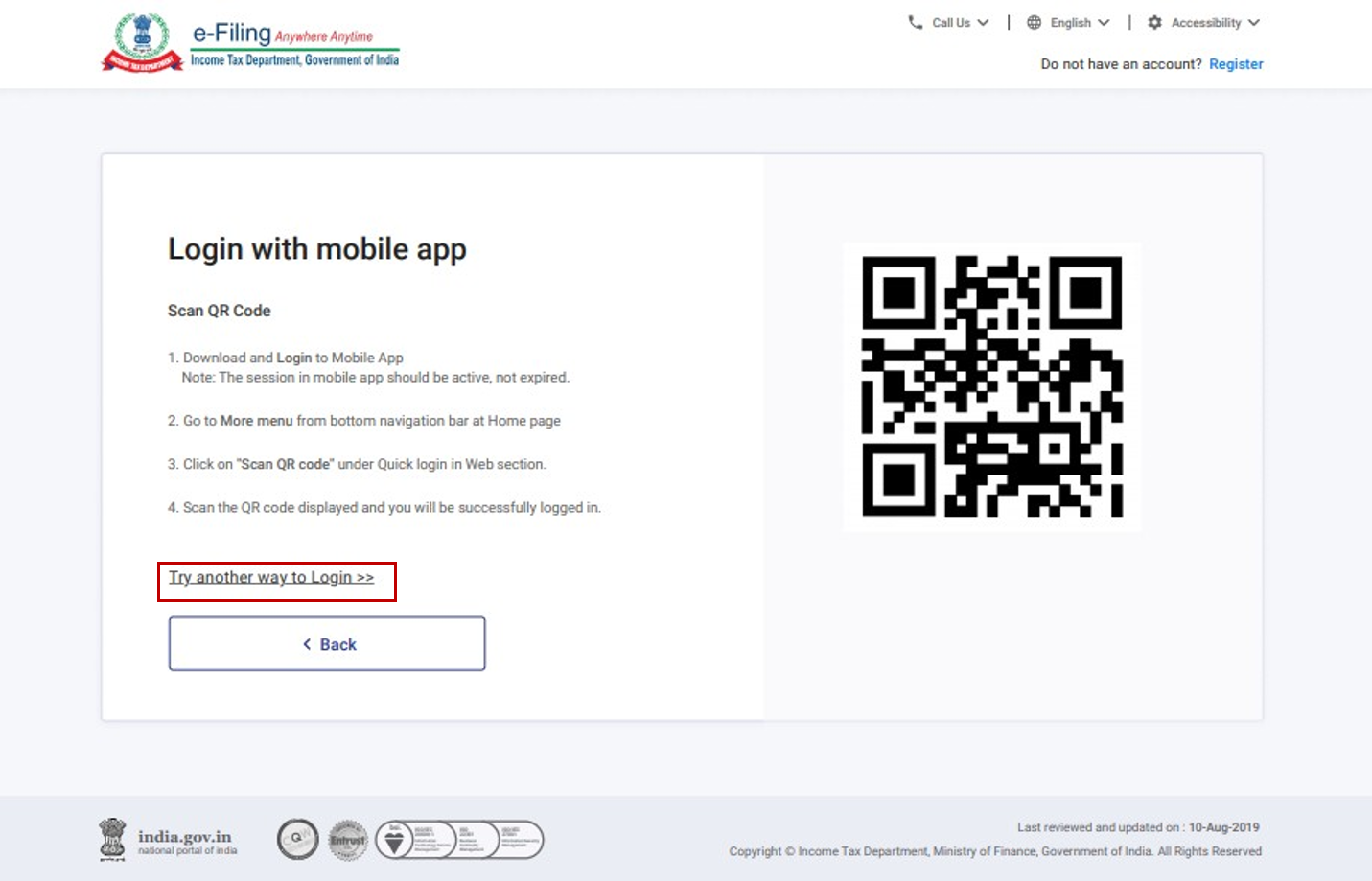Open the English language dropdown
Image resolution: width=1372 pixels, height=881 pixels.
[1070, 22]
